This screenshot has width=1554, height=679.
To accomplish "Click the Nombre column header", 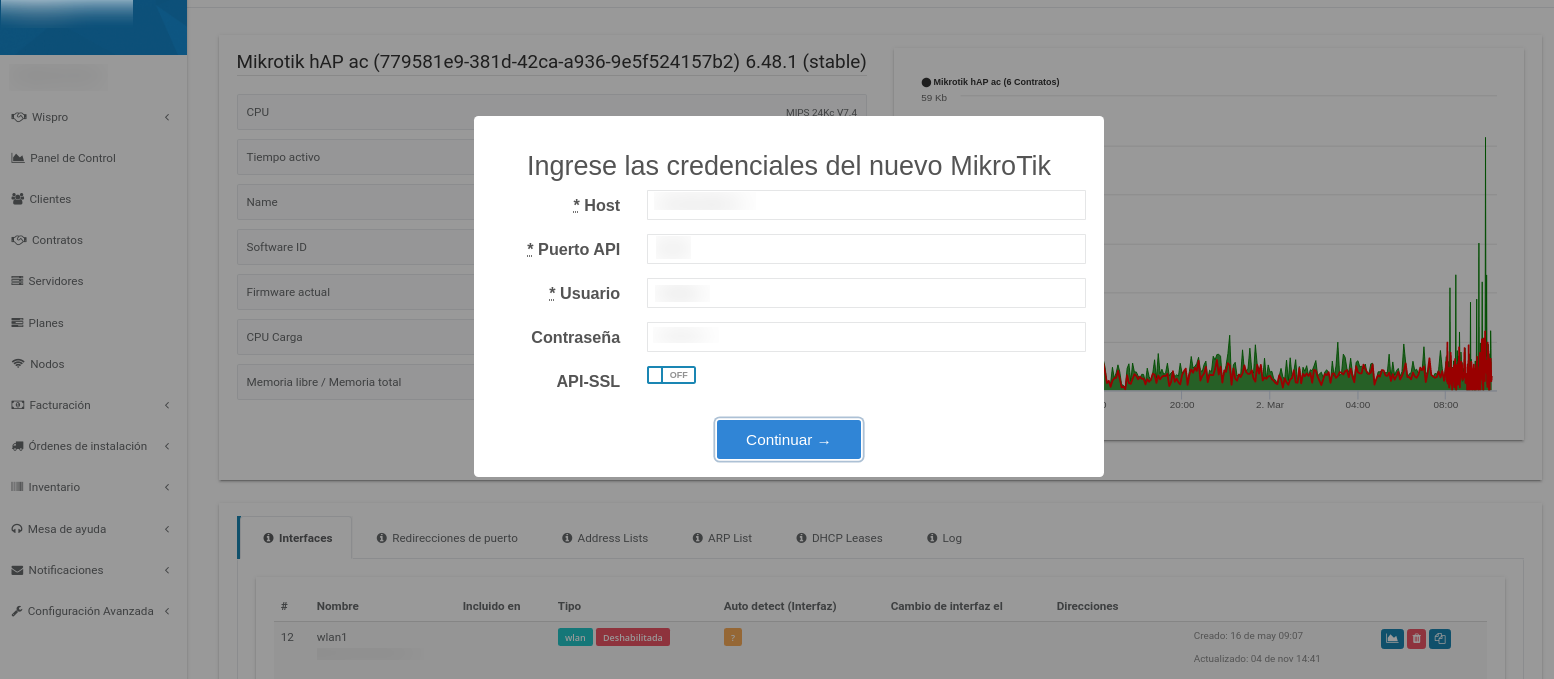I will (337, 606).
